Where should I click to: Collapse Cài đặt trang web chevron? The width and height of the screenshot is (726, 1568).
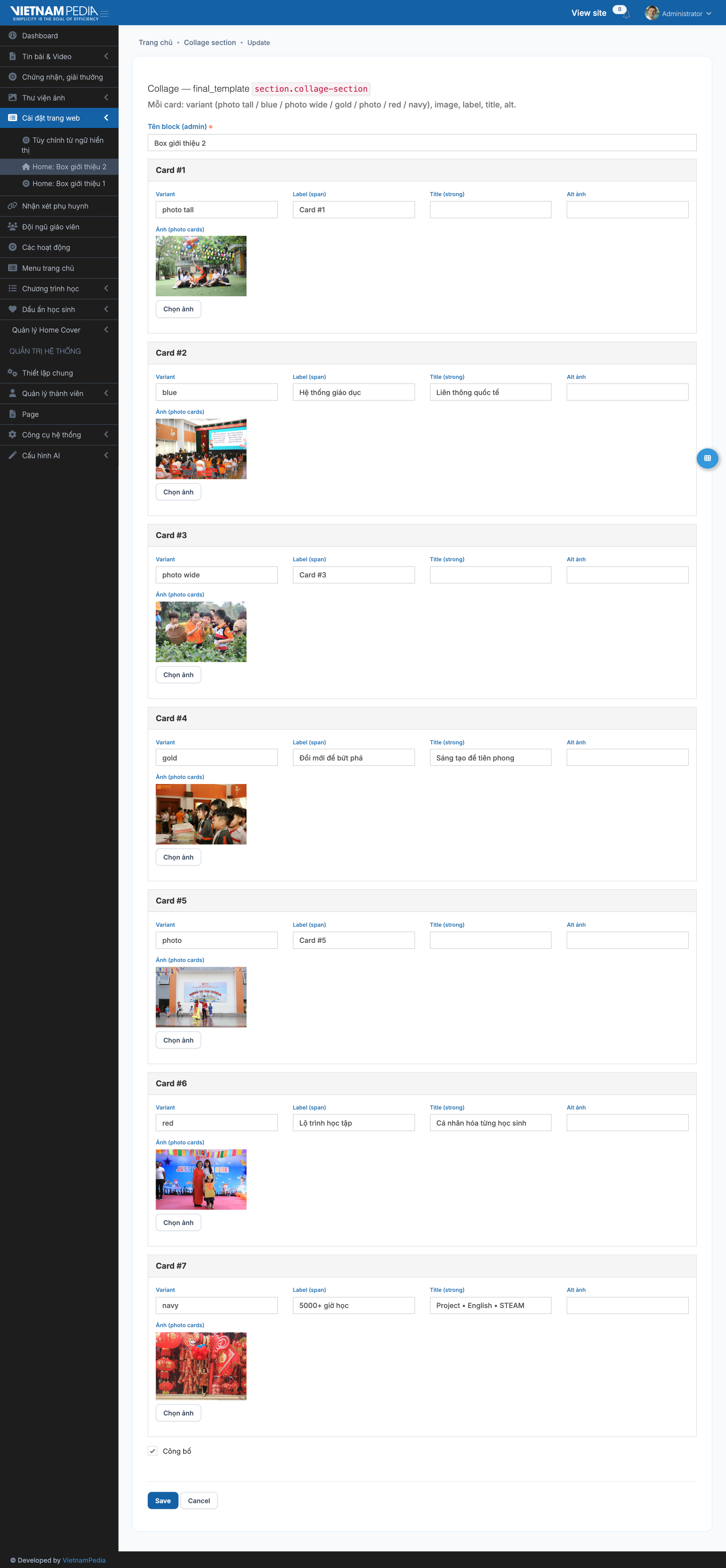coord(106,118)
